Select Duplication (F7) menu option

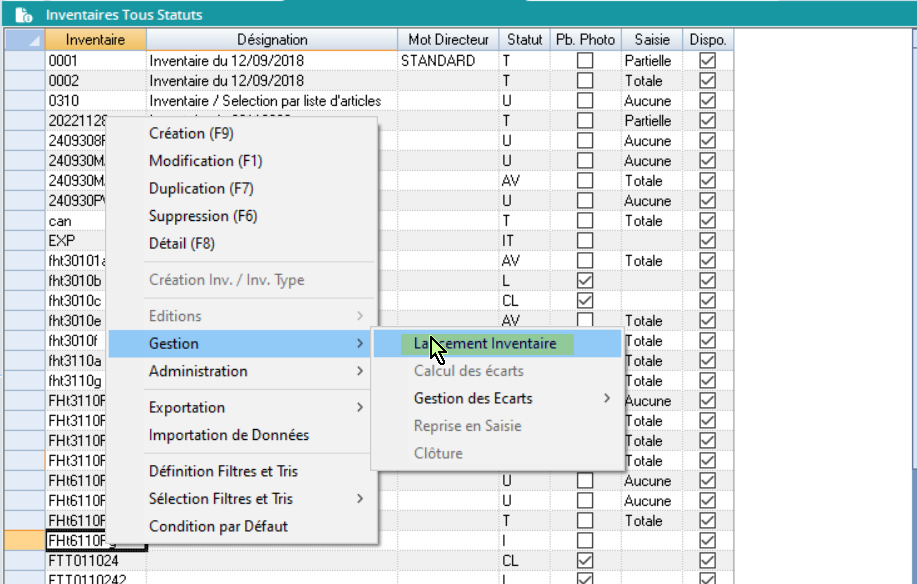[x=201, y=188]
